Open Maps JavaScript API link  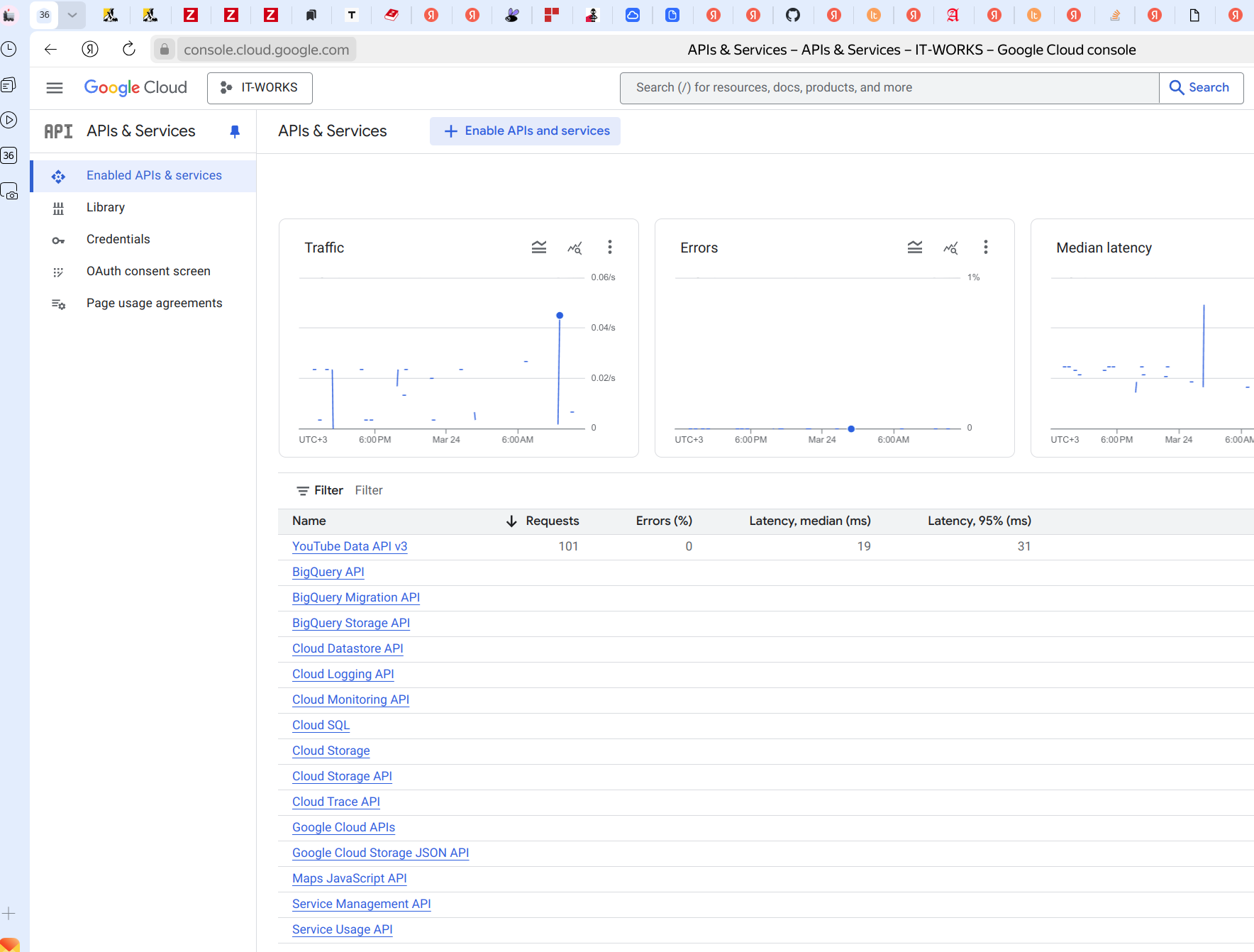click(x=350, y=879)
